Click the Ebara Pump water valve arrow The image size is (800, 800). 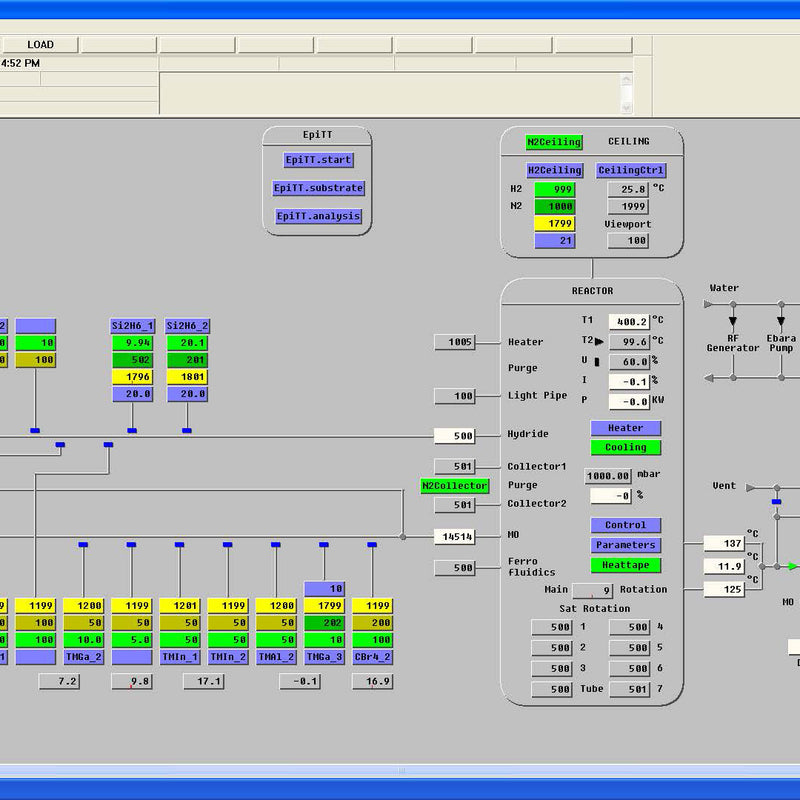(781, 322)
